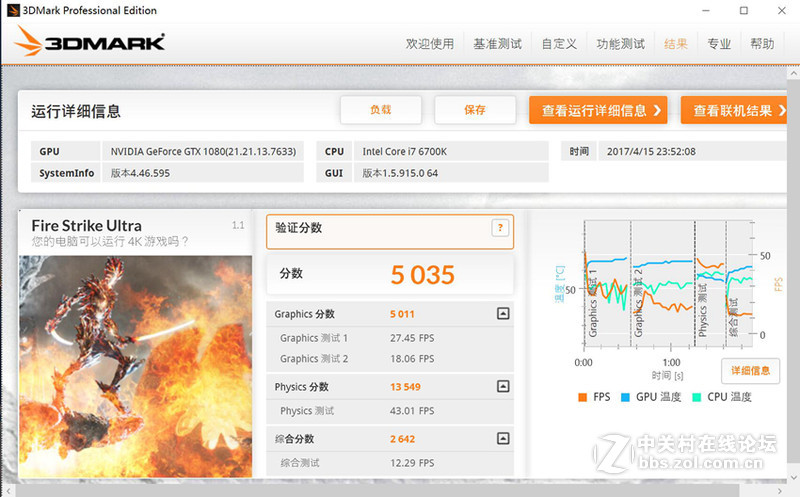Image resolution: width=800 pixels, height=497 pixels.
Task: Click the 查看运行详细信息 button
Action: click(x=598, y=110)
